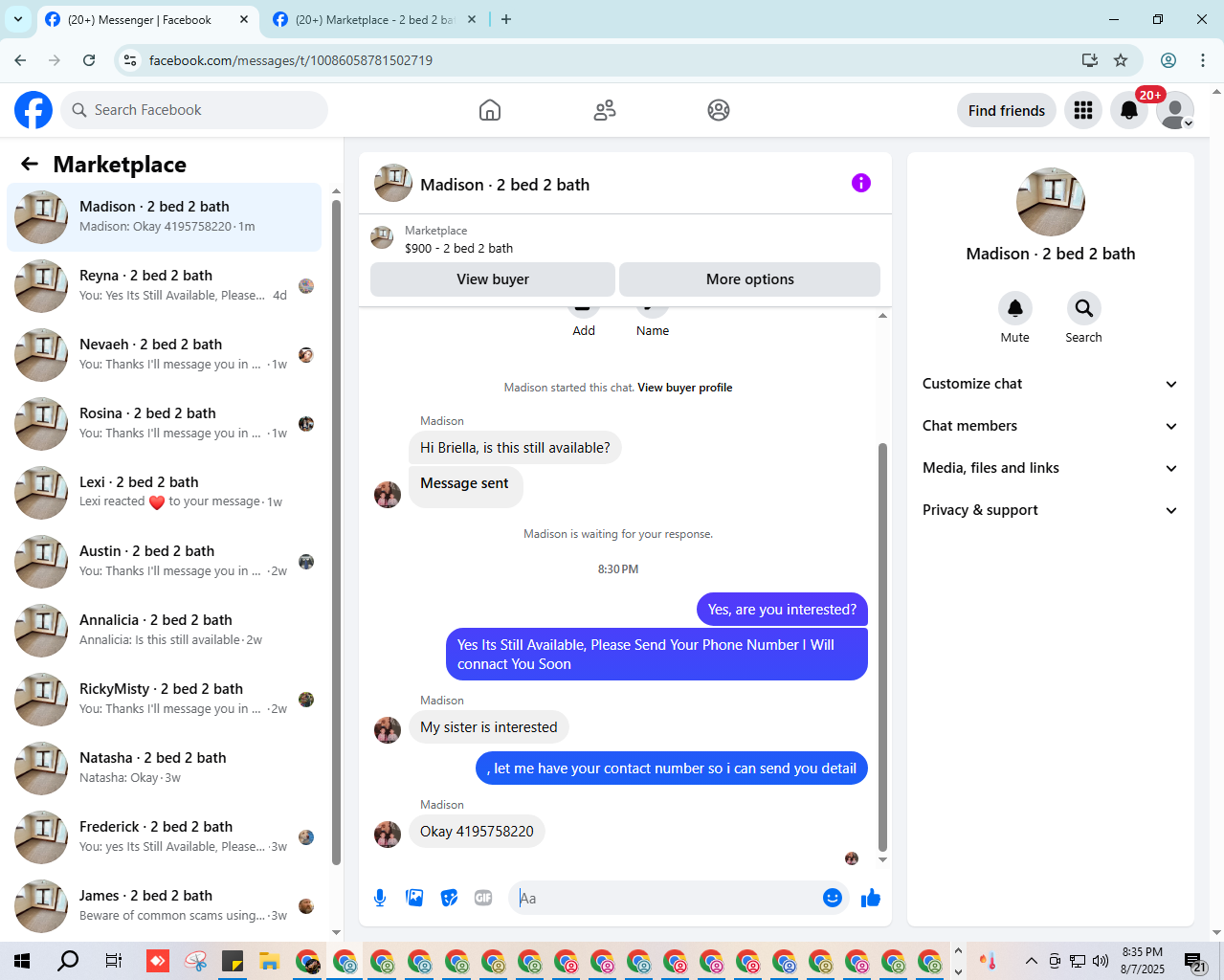Install app icon in the address bar

1090,60
